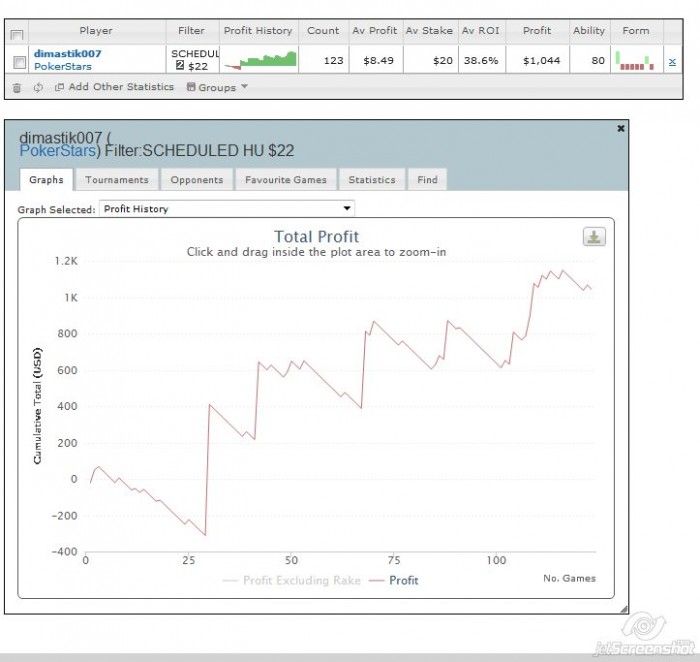Select the Statistics tab
Image resolution: width=700 pixels, height=662 pixels.
click(x=372, y=179)
